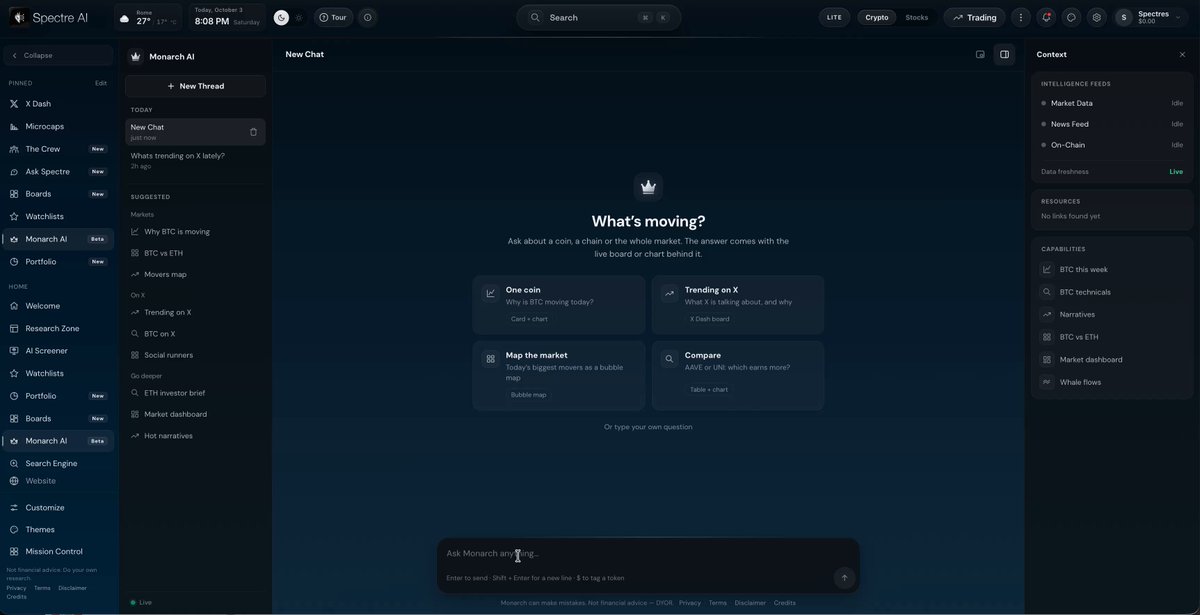This screenshot has width=1200, height=615.
Task: Open the Trading button
Action: point(974,17)
